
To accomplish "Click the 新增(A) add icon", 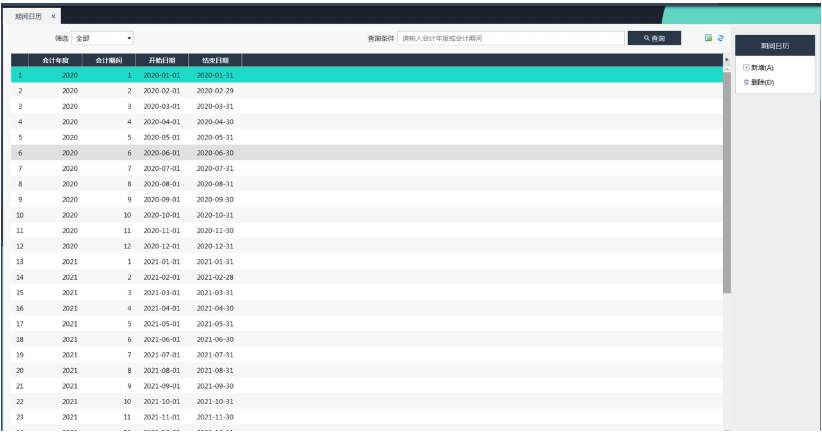I will 746,68.
